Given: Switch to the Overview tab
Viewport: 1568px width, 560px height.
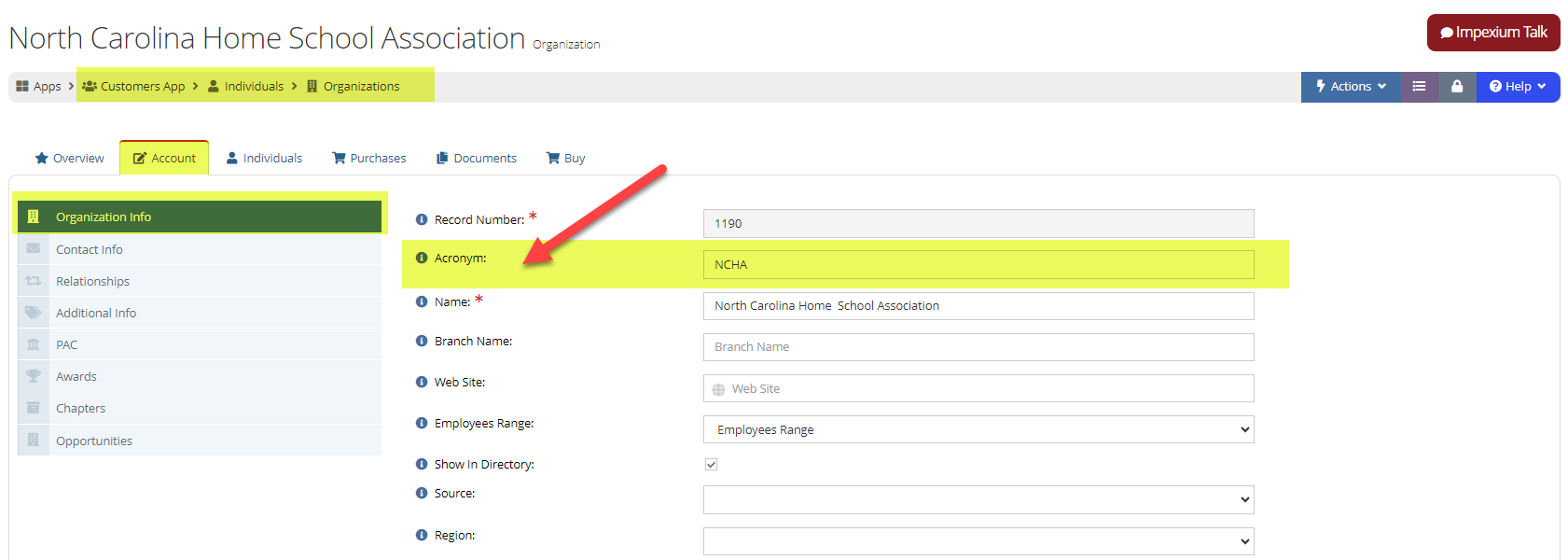Looking at the screenshot, I should click(x=70, y=158).
